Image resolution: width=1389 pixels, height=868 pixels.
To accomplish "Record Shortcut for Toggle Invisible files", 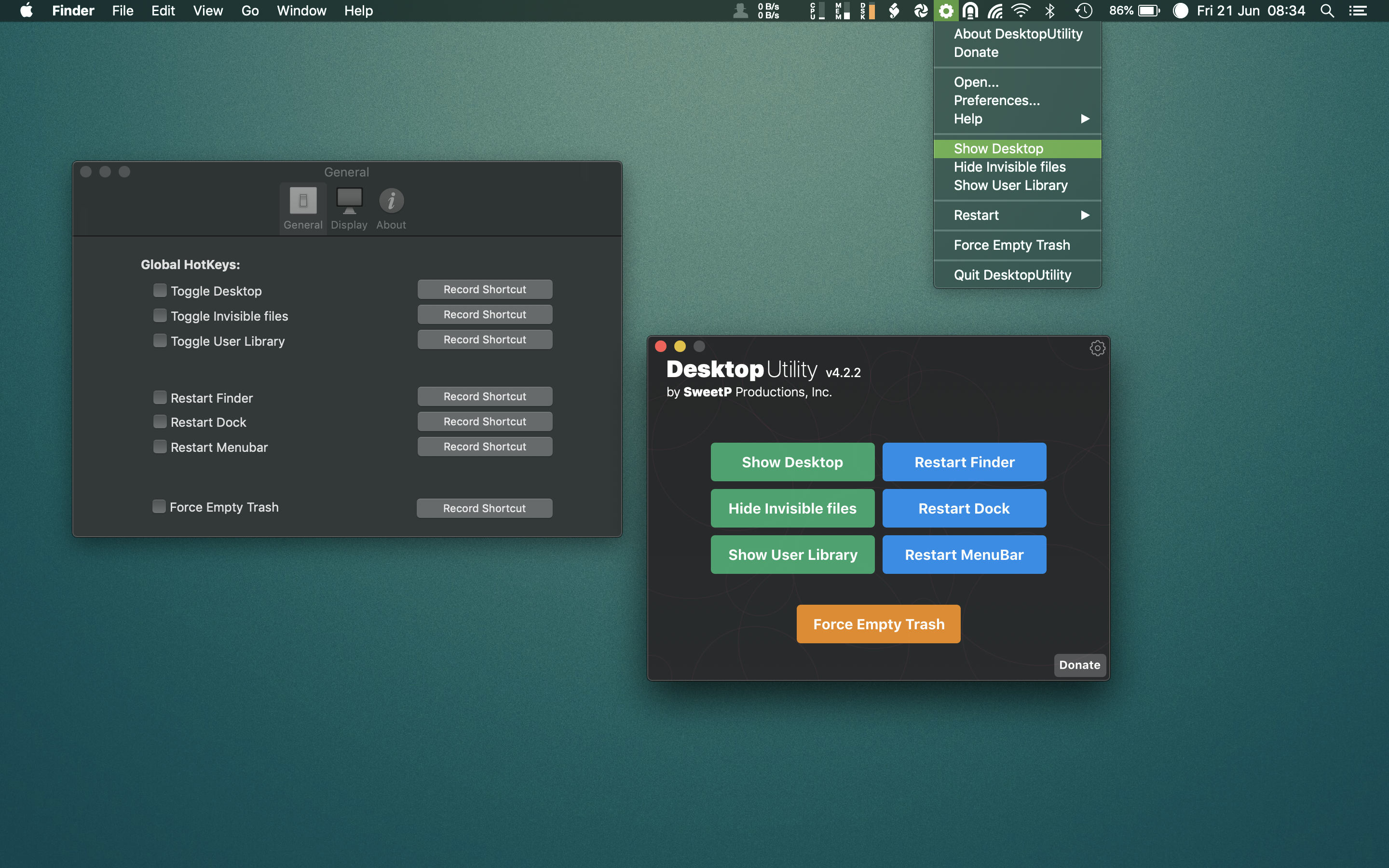I will click(x=484, y=314).
